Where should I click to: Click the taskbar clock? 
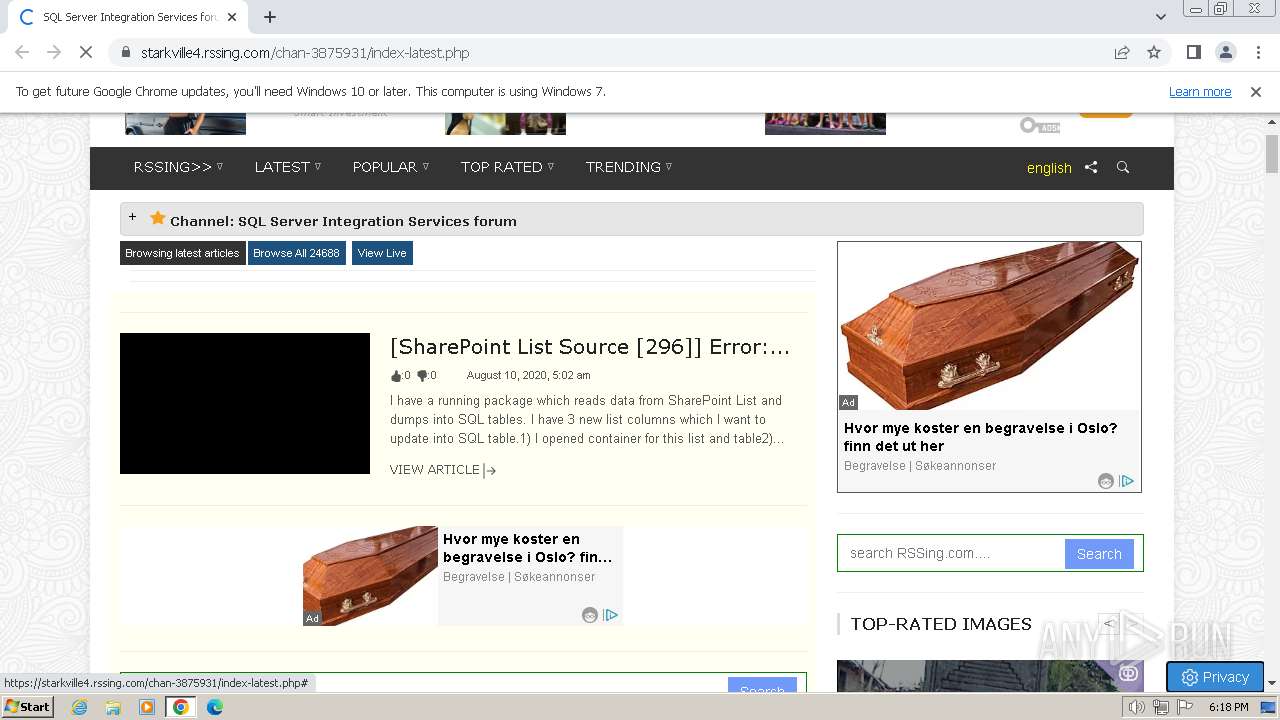tap(1228, 707)
